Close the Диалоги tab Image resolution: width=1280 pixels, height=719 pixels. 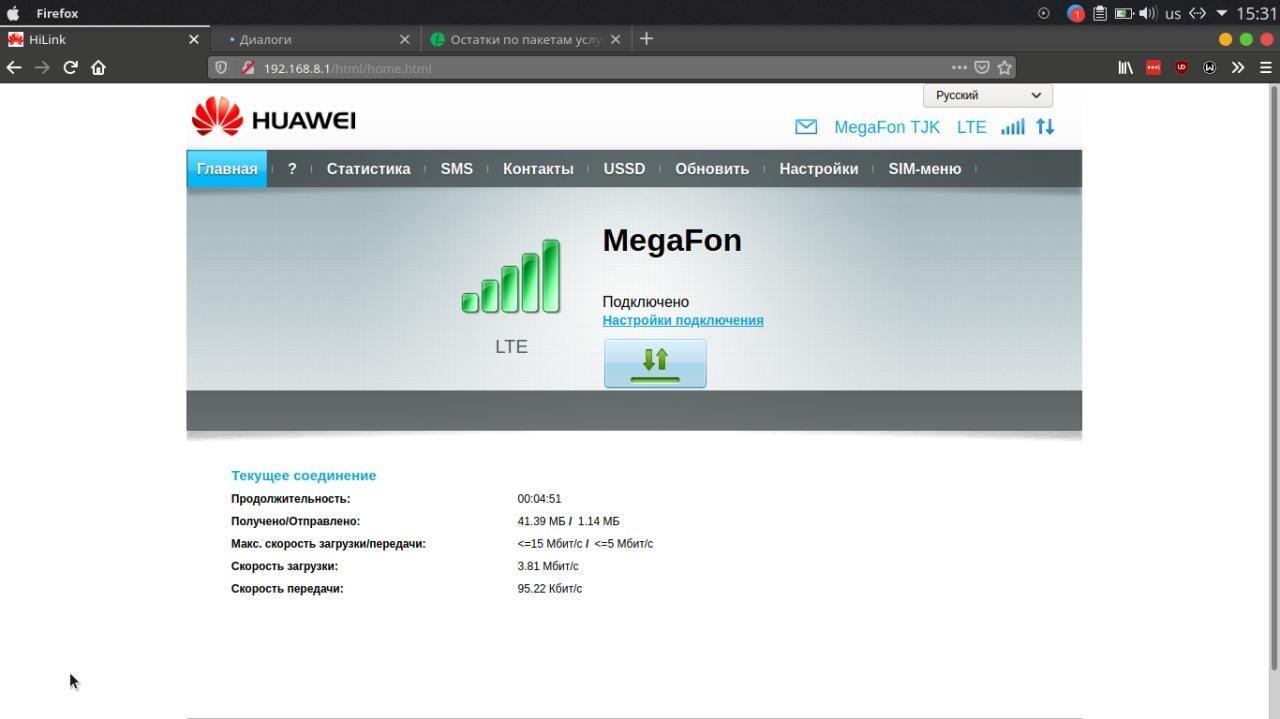click(x=404, y=39)
